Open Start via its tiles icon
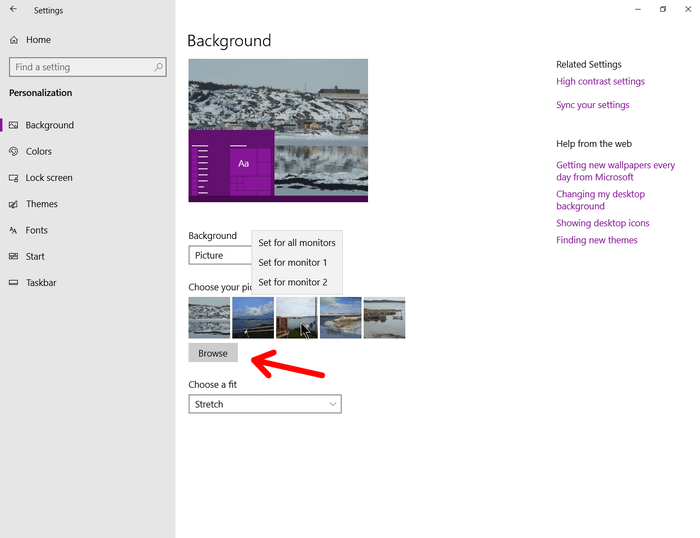 pos(14,256)
